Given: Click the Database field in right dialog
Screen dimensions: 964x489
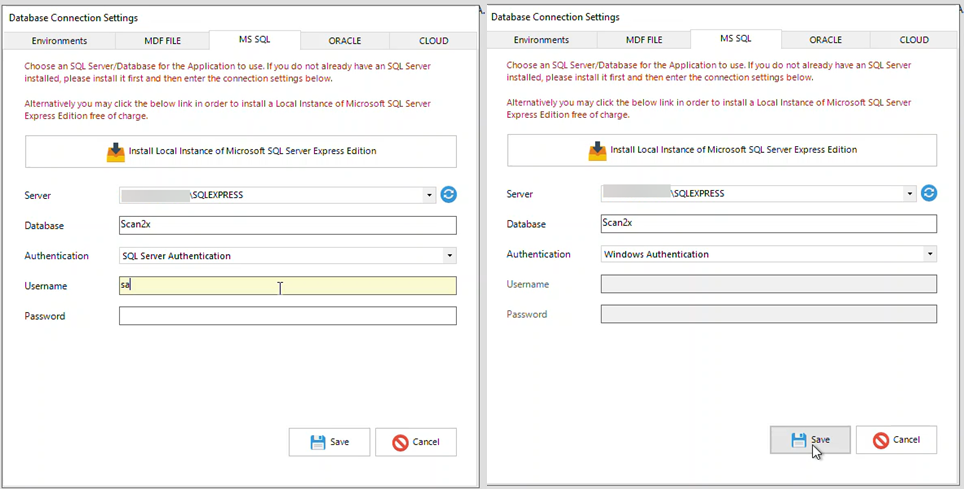Looking at the screenshot, I should (x=768, y=224).
